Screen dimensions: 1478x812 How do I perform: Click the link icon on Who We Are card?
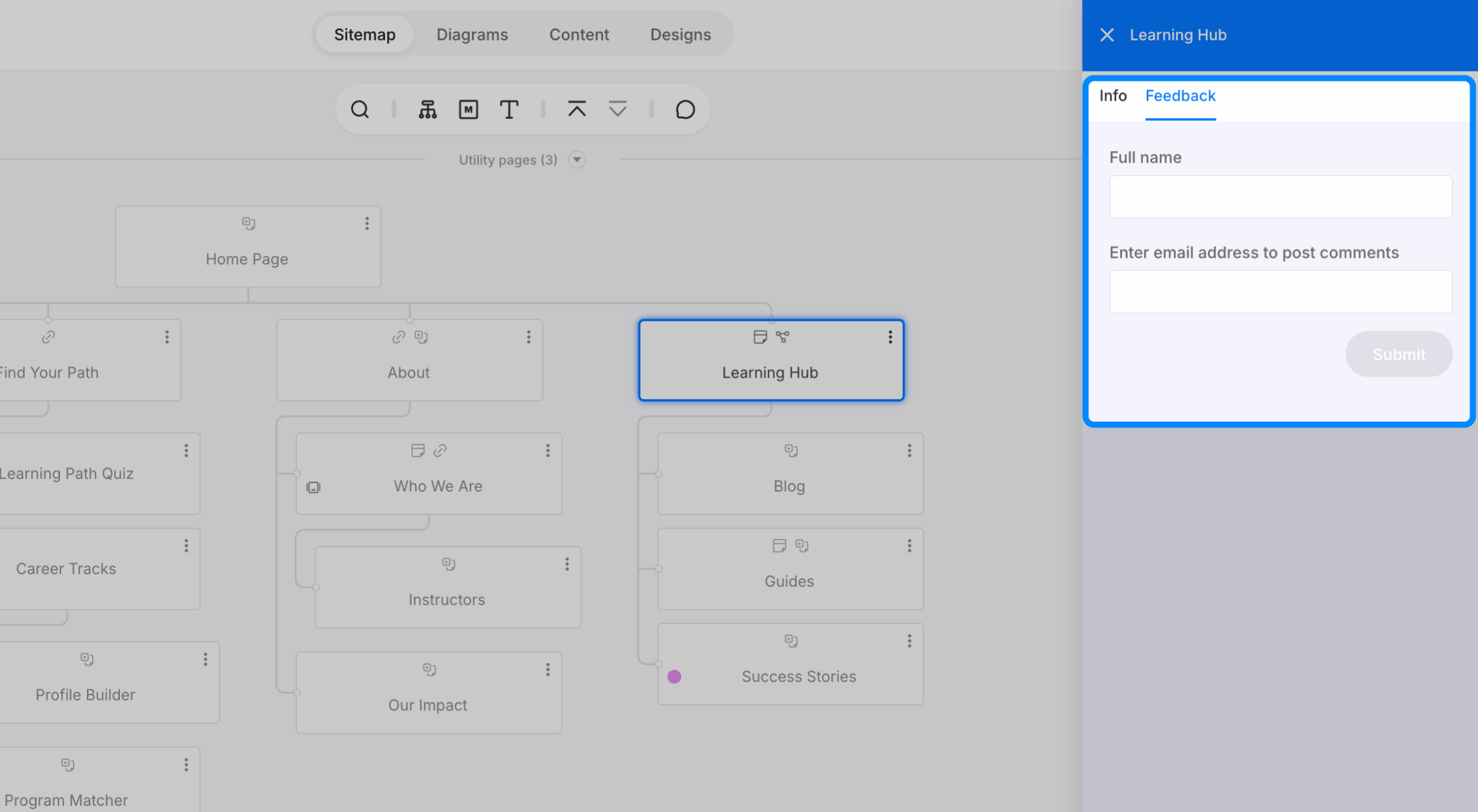440,451
